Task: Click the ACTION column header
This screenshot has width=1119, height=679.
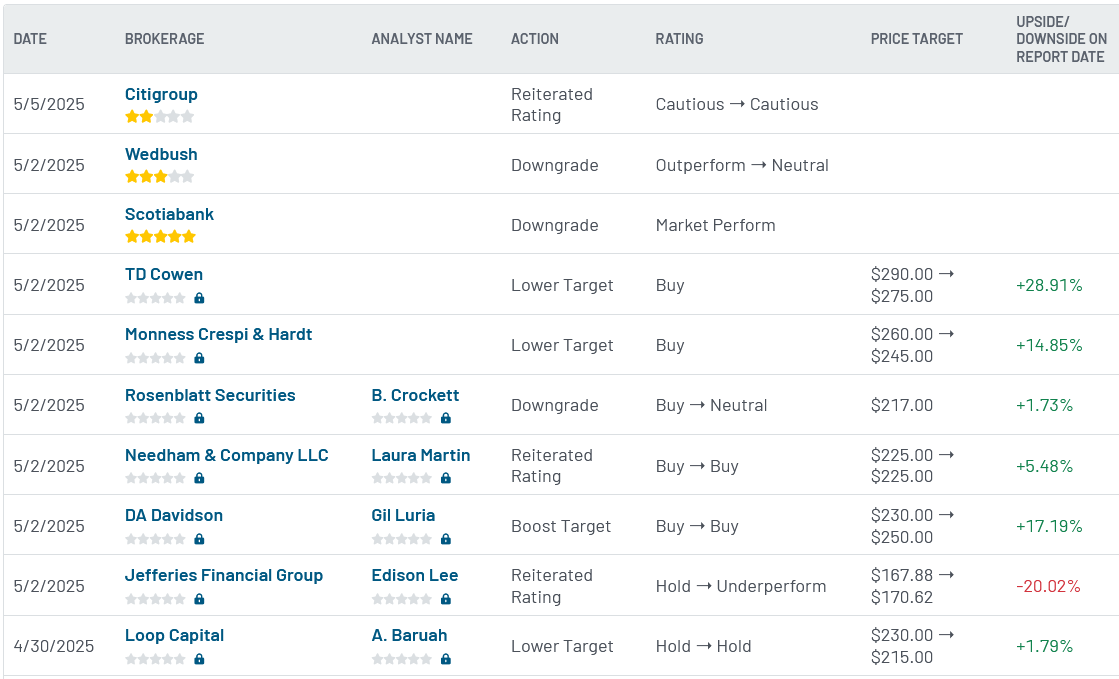Action: click(535, 39)
